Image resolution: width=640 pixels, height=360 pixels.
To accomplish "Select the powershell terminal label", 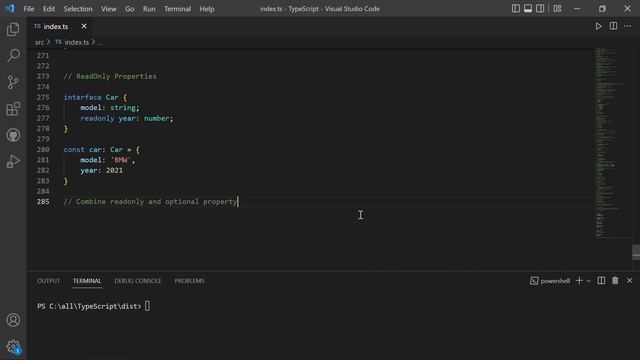I will coord(550,281).
